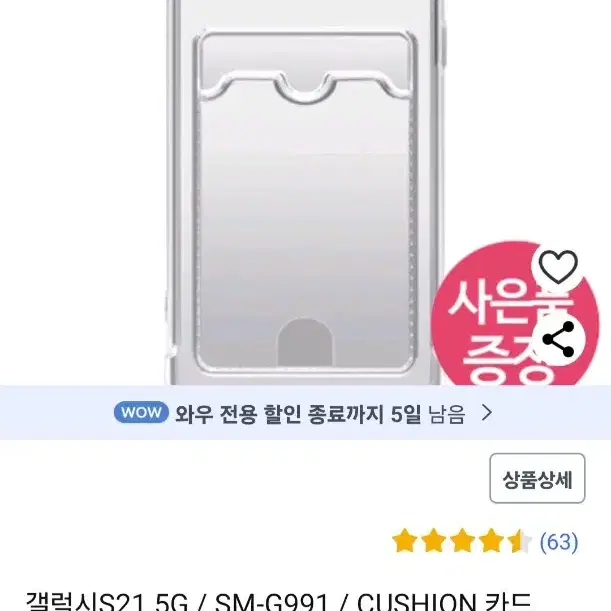Tap the 갤럭시S21 5G product title
The height and width of the screenshot is (611, 611).
[107, 603]
